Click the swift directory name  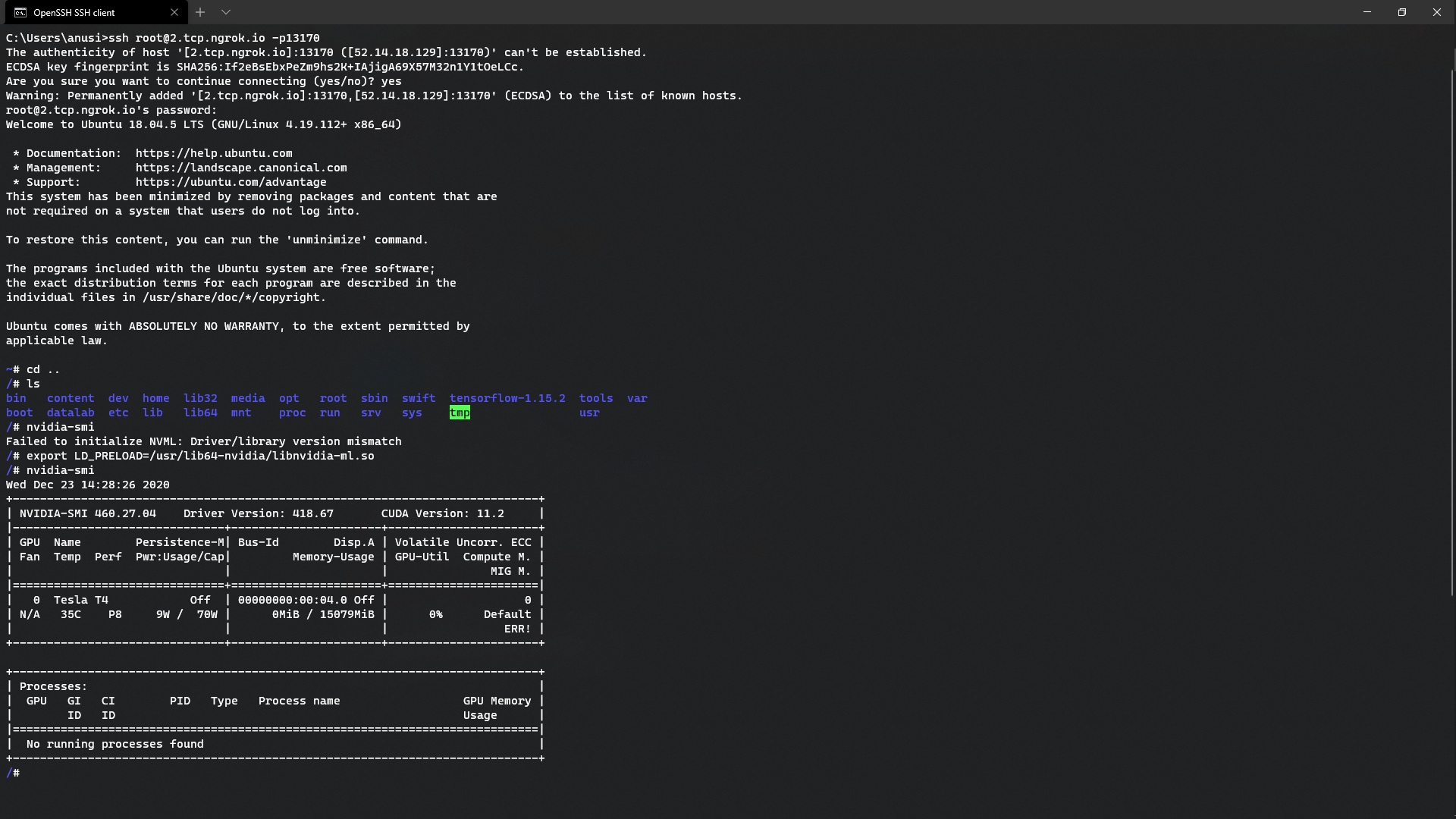pos(419,398)
